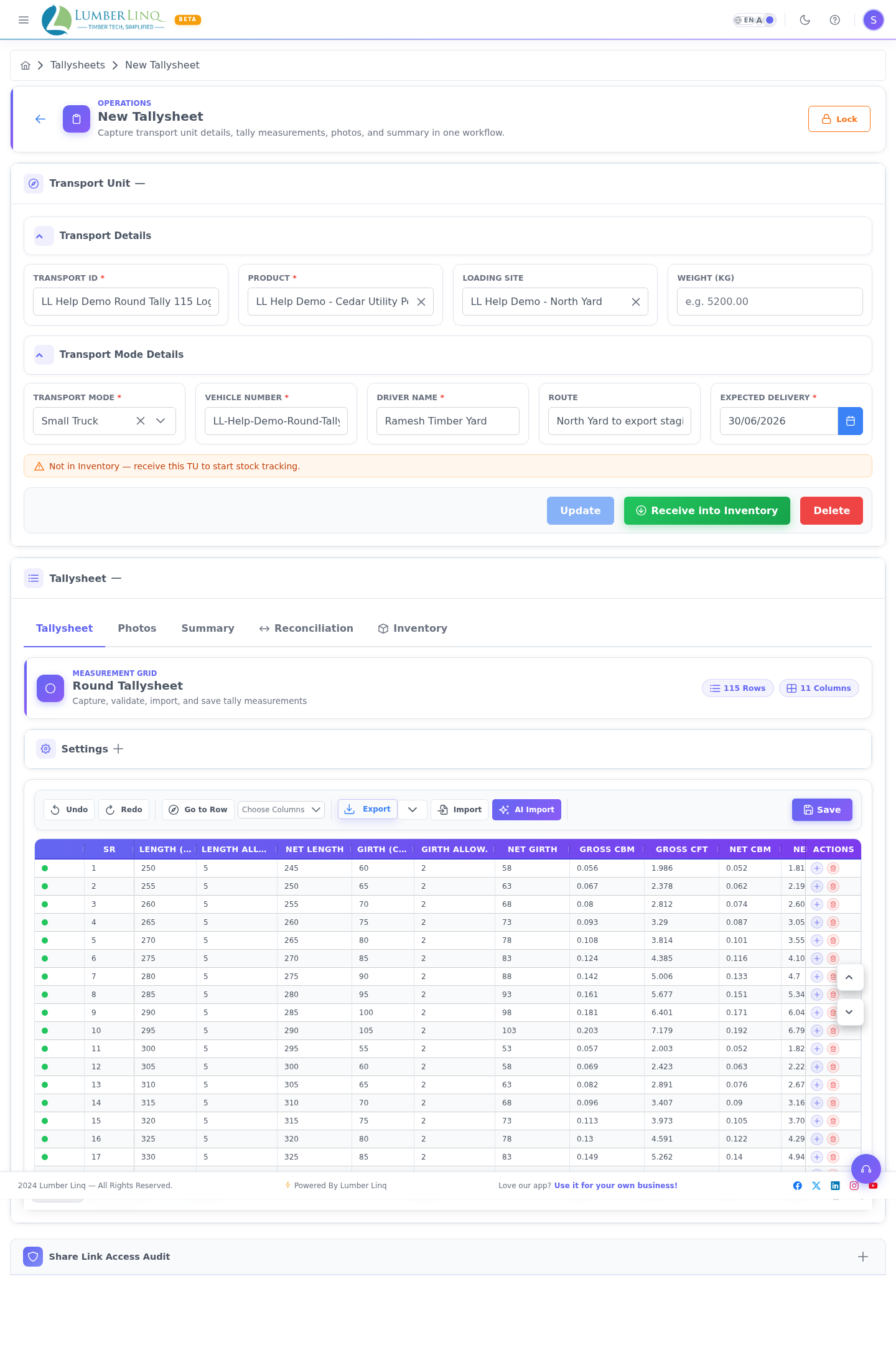This screenshot has width=896, height=1350.
Task: Open the hamburger navigation menu
Action: [x=24, y=20]
